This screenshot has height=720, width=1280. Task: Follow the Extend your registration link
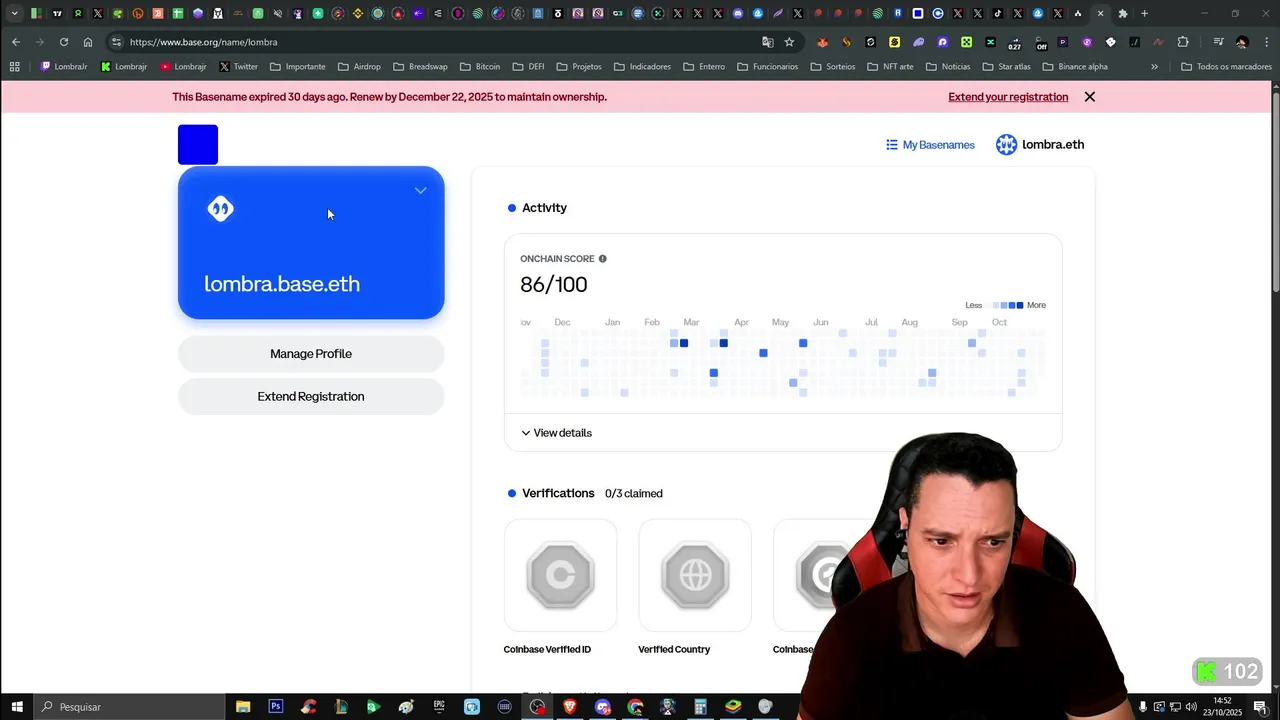pyautogui.click(x=1008, y=97)
